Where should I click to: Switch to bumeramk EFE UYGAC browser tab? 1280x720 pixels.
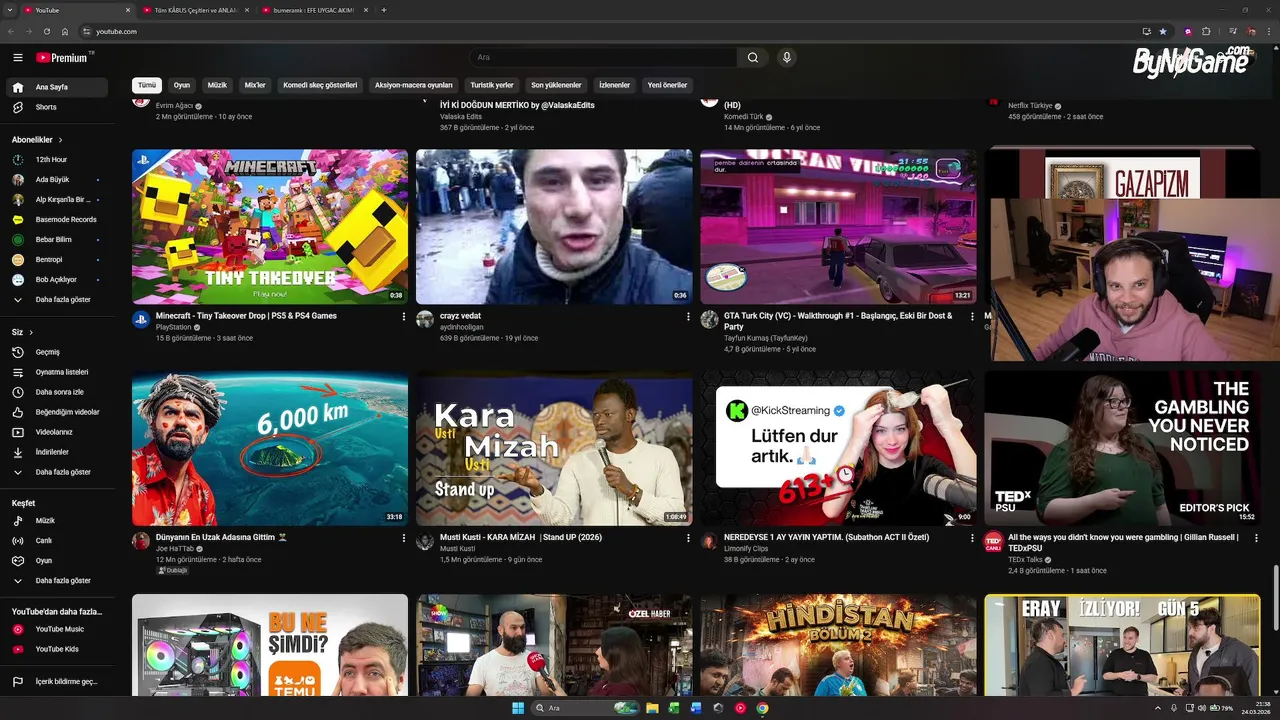[315, 10]
